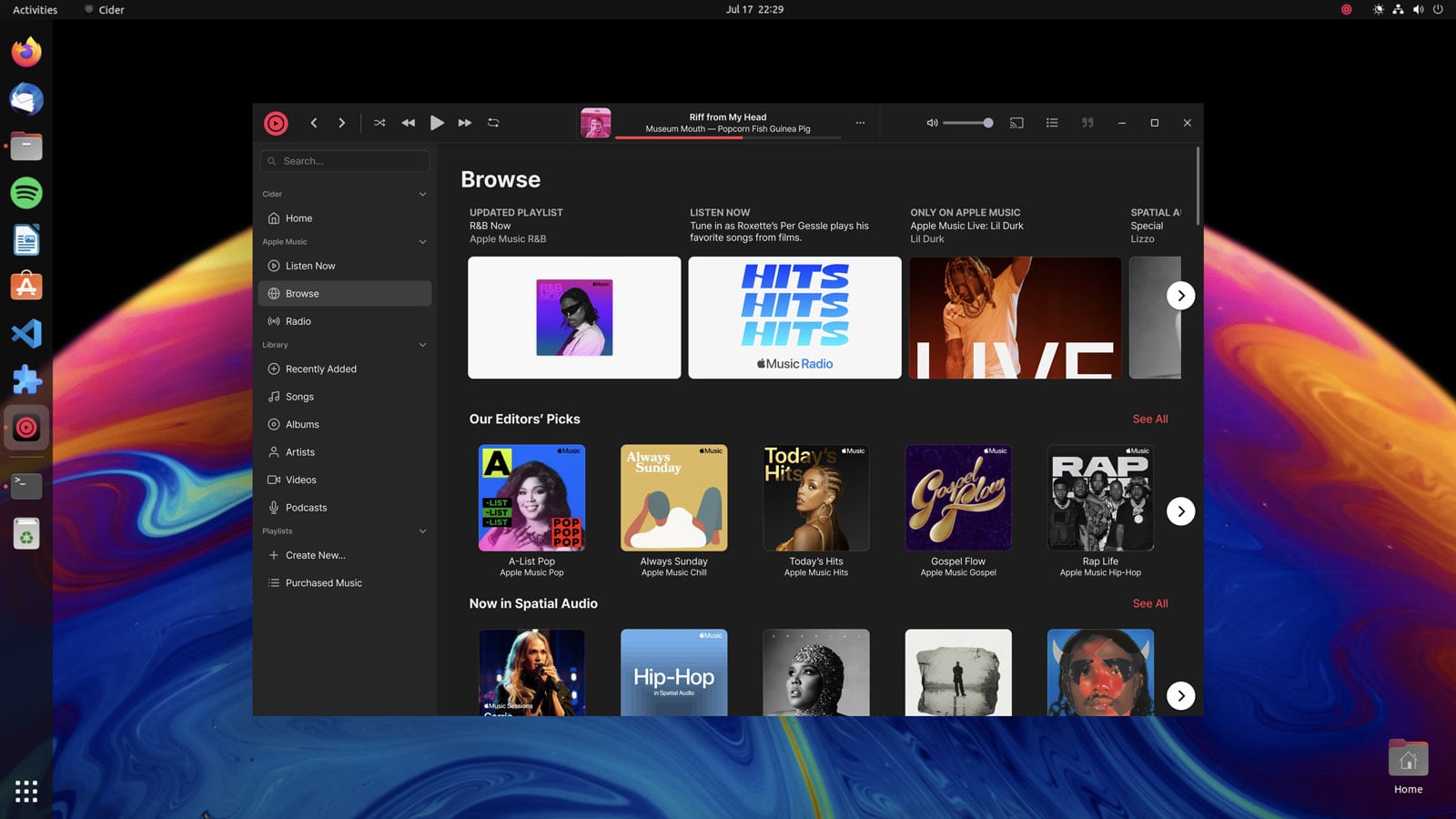Toggle shuffle playback

point(379,123)
